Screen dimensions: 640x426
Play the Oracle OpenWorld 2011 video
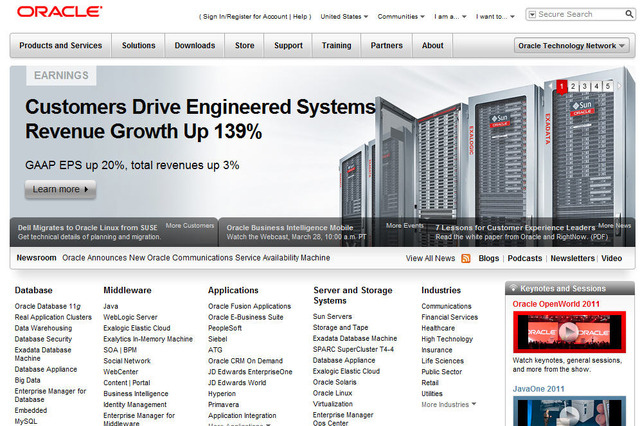coord(569,332)
